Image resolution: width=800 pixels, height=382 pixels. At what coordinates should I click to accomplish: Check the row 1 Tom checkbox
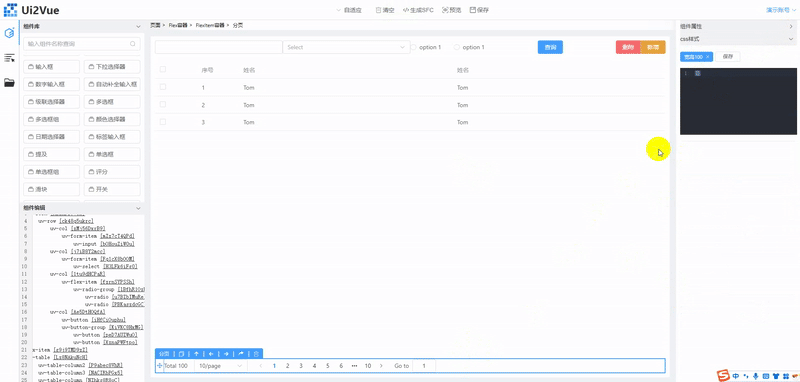pyautogui.click(x=163, y=87)
